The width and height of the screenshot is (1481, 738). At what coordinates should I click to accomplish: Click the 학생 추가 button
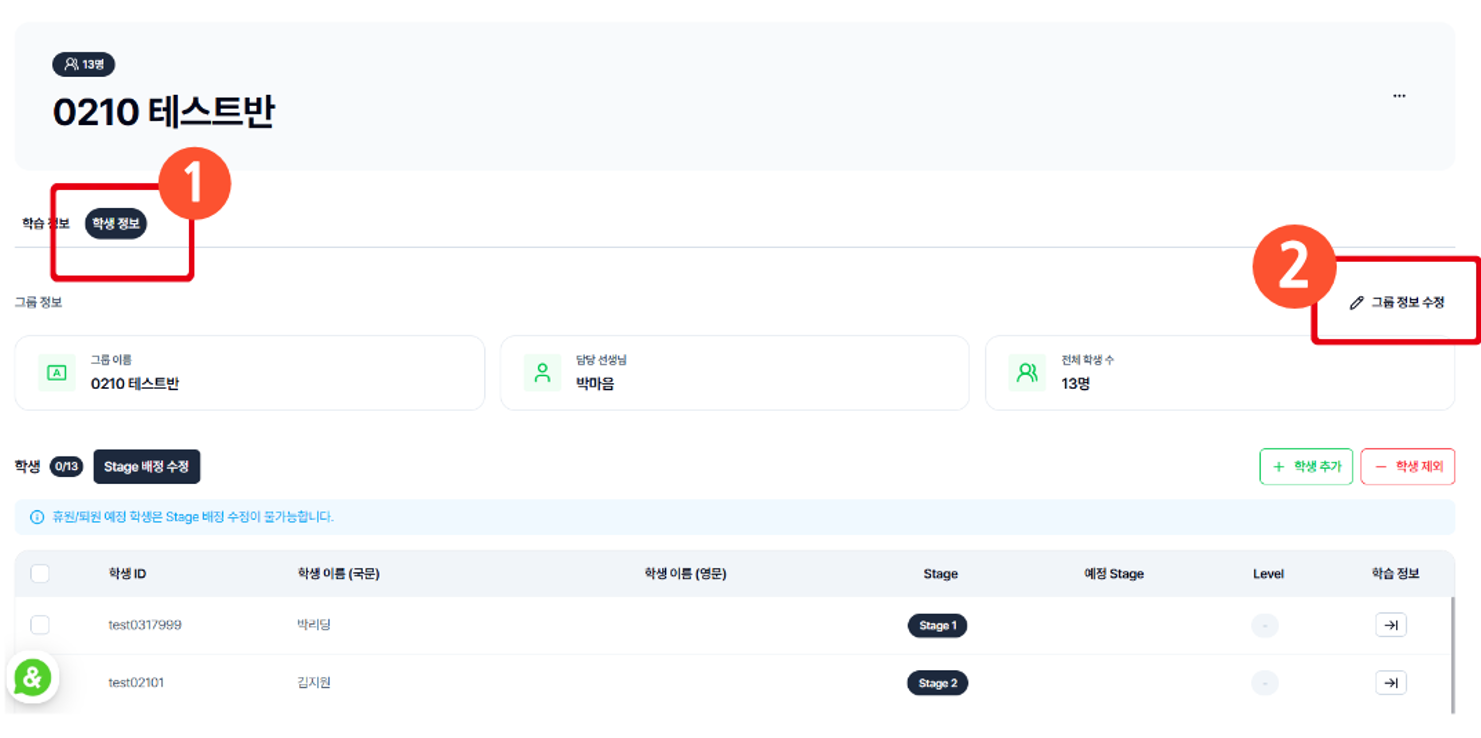point(1306,467)
